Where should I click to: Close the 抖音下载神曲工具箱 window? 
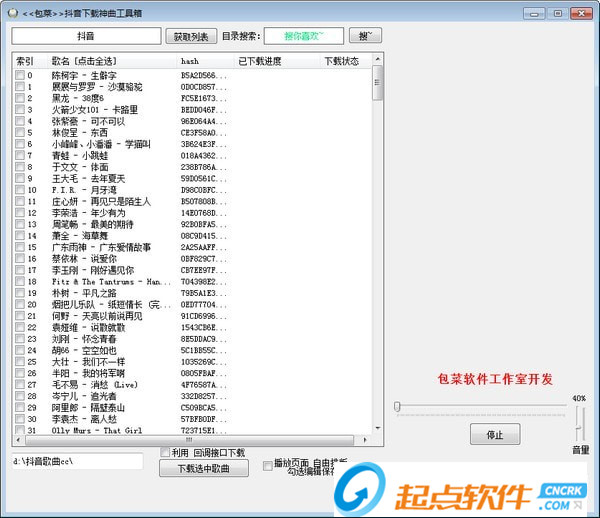[581, 14]
